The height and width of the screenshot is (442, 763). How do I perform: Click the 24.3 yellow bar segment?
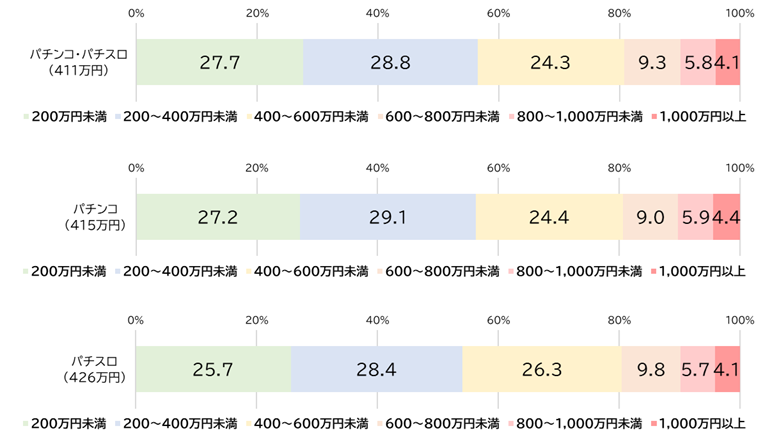[x=550, y=62]
